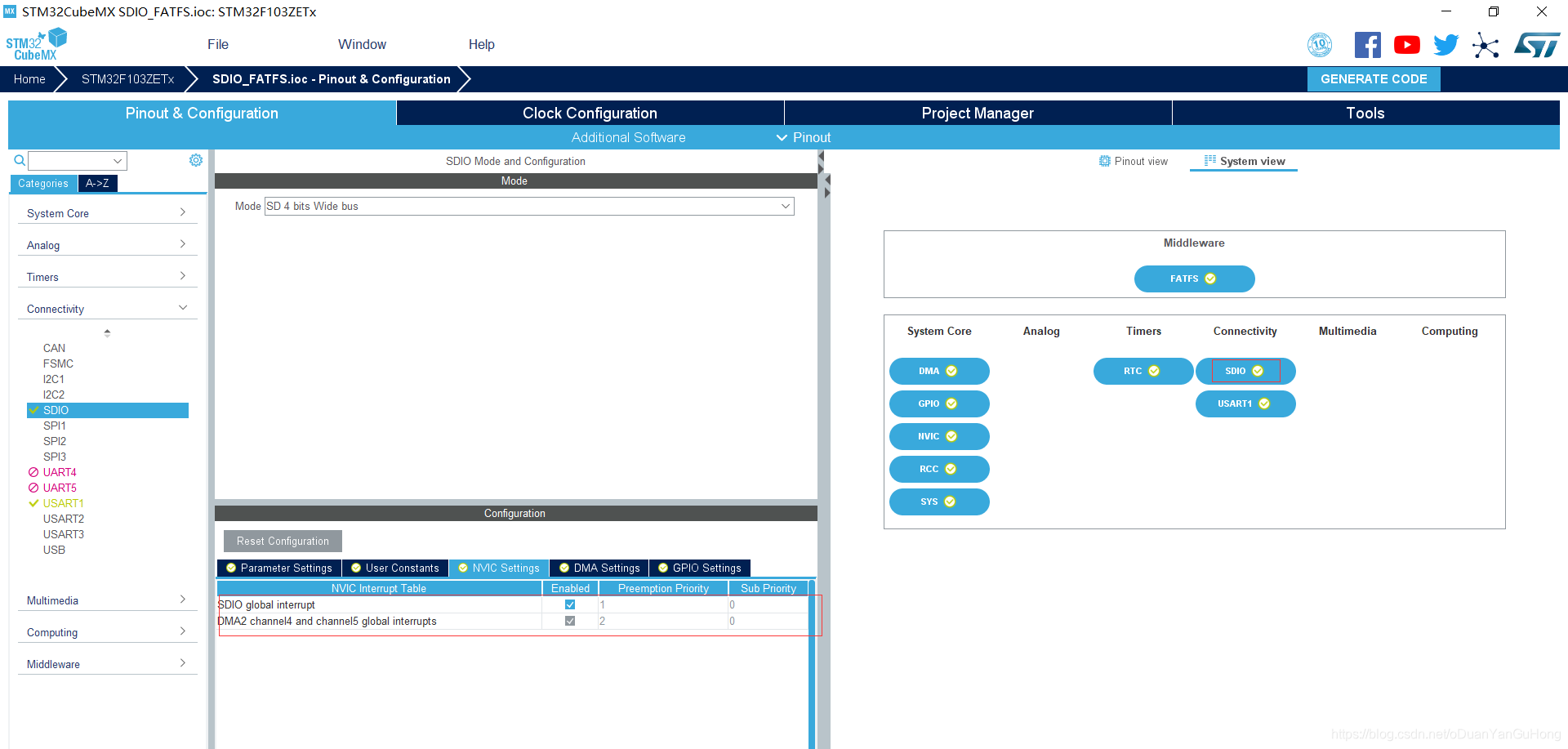Open the RTC timers button
The image size is (1568, 749).
(x=1143, y=371)
